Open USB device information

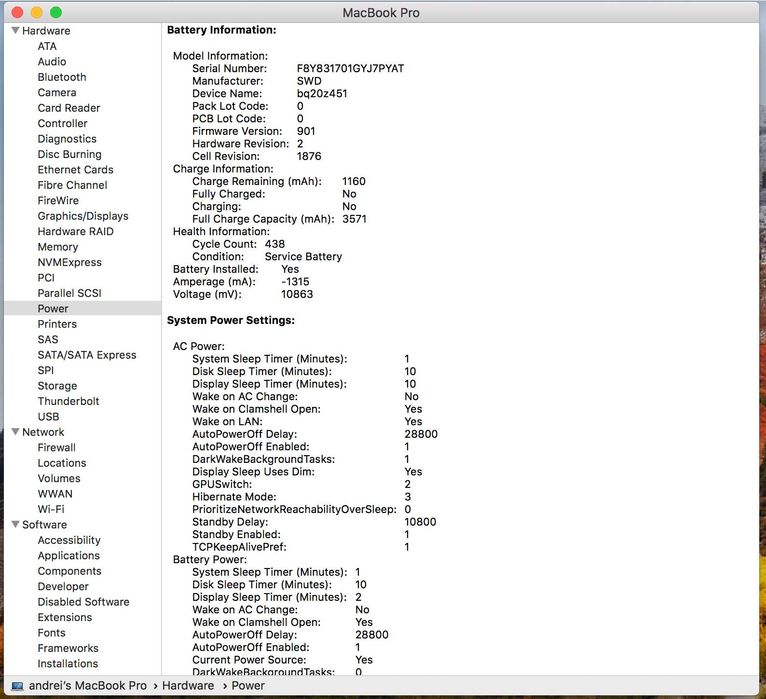[x=48, y=417]
